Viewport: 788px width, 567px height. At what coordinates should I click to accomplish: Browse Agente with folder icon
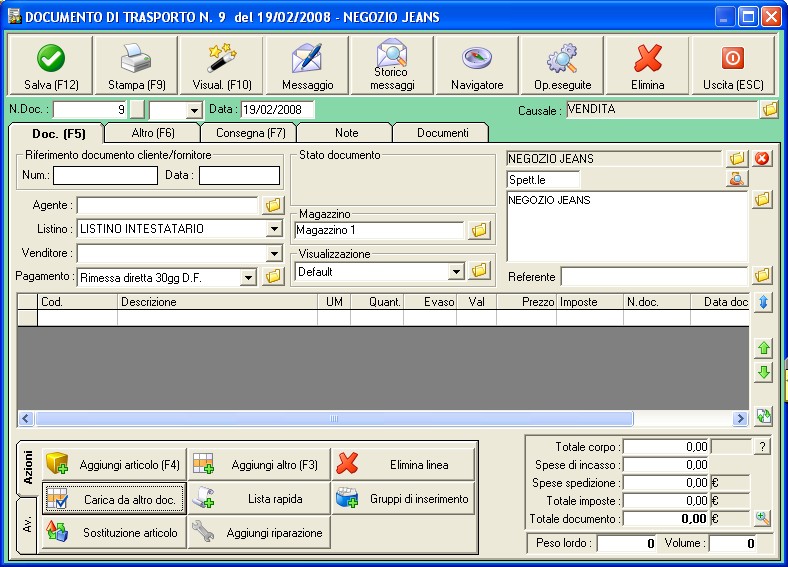(273, 205)
